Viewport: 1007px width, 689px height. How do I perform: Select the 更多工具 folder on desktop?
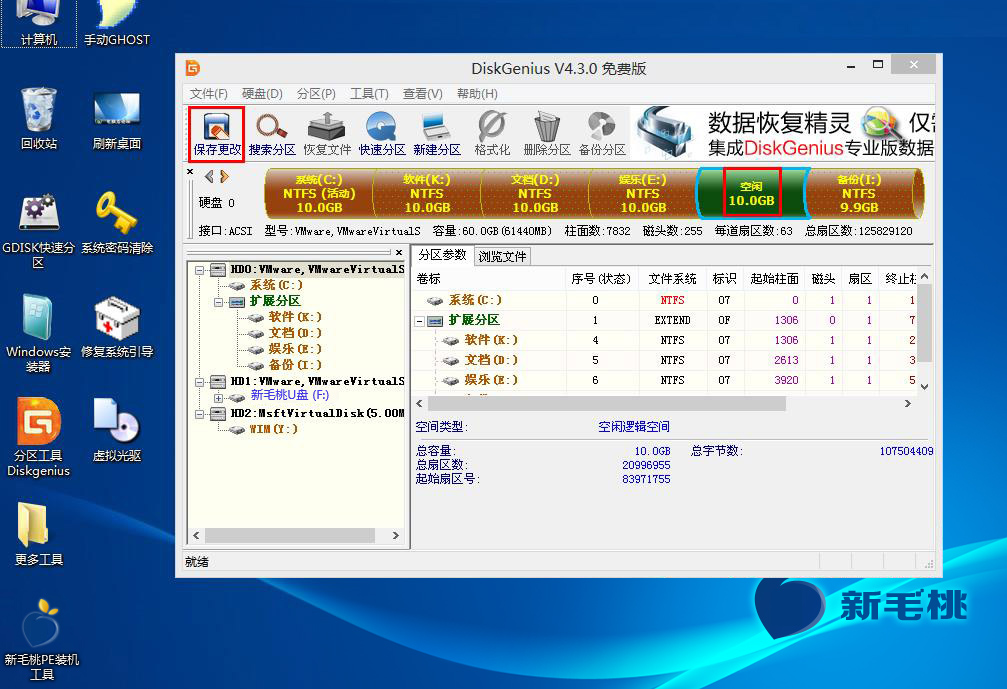click(x=39, y=534)
